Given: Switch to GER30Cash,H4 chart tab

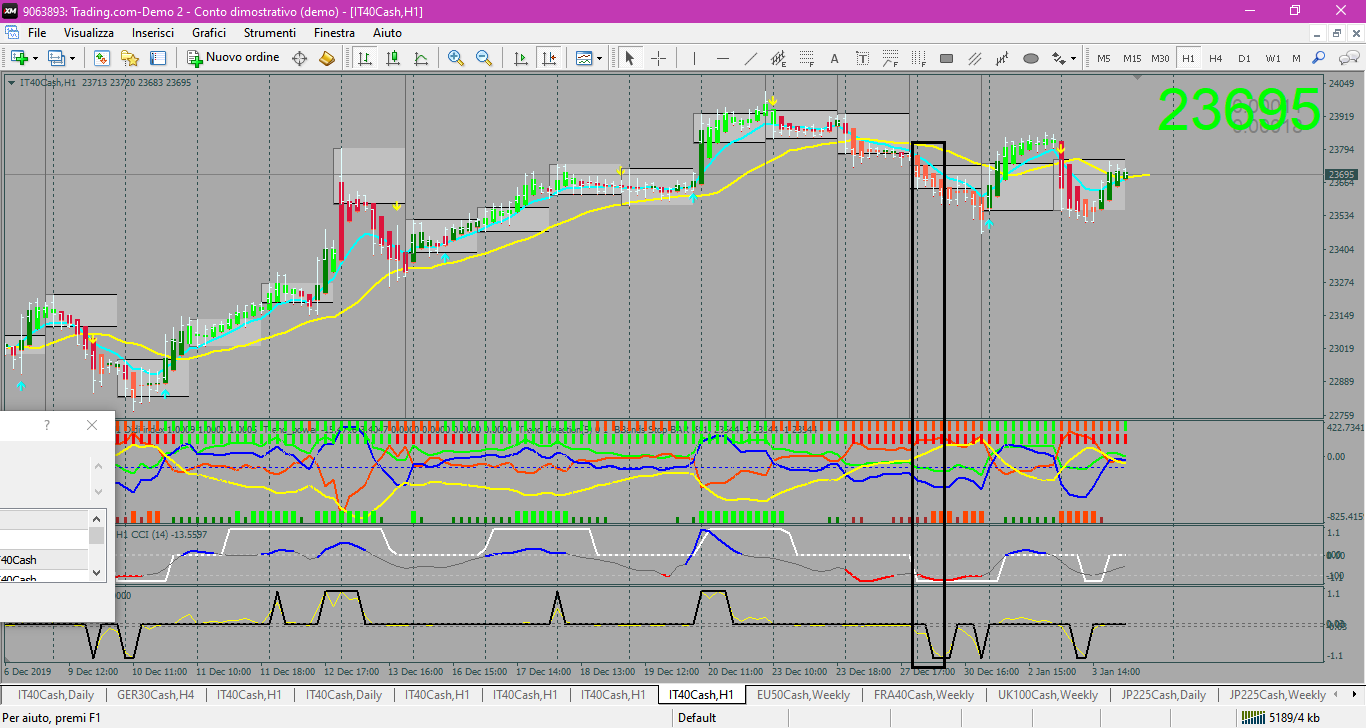Looking at the screenshot, I should point(155,694).
